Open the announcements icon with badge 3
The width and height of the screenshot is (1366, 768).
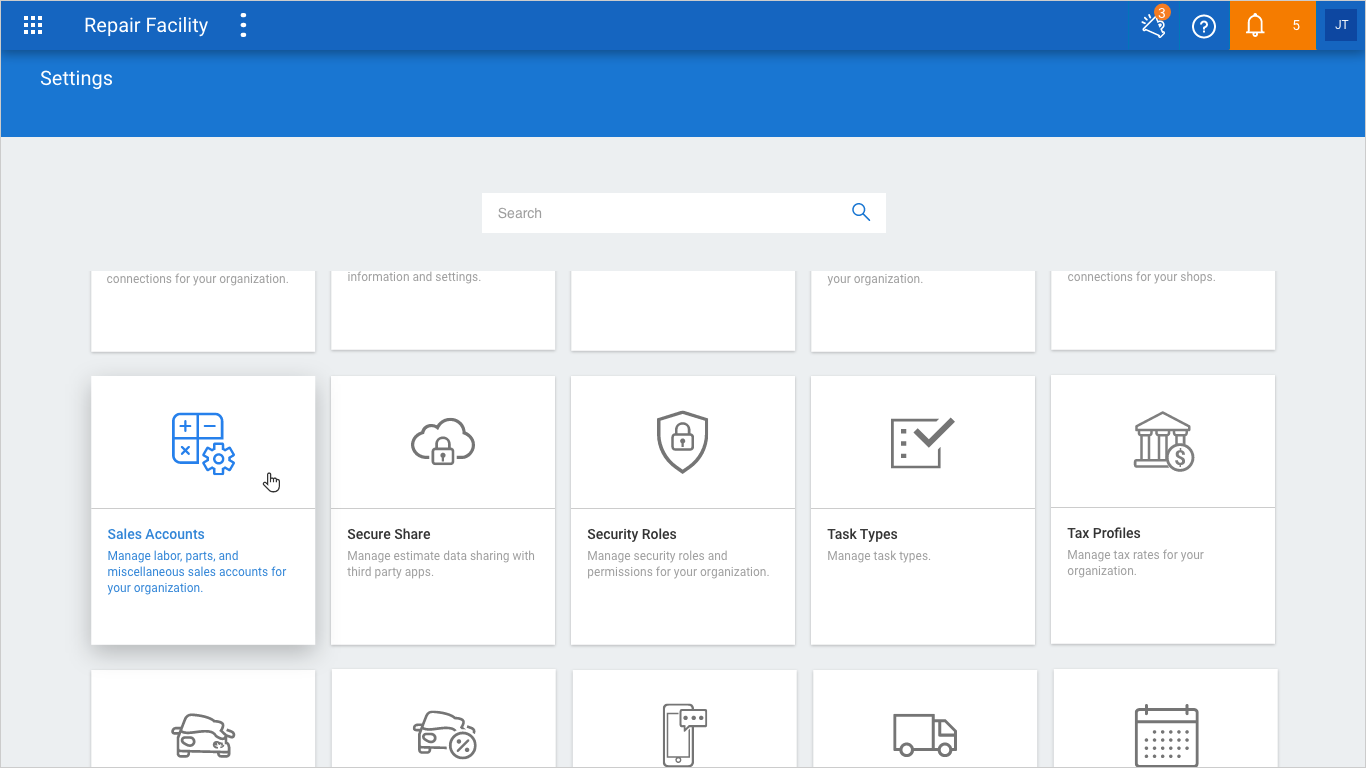pos(1154,26)
